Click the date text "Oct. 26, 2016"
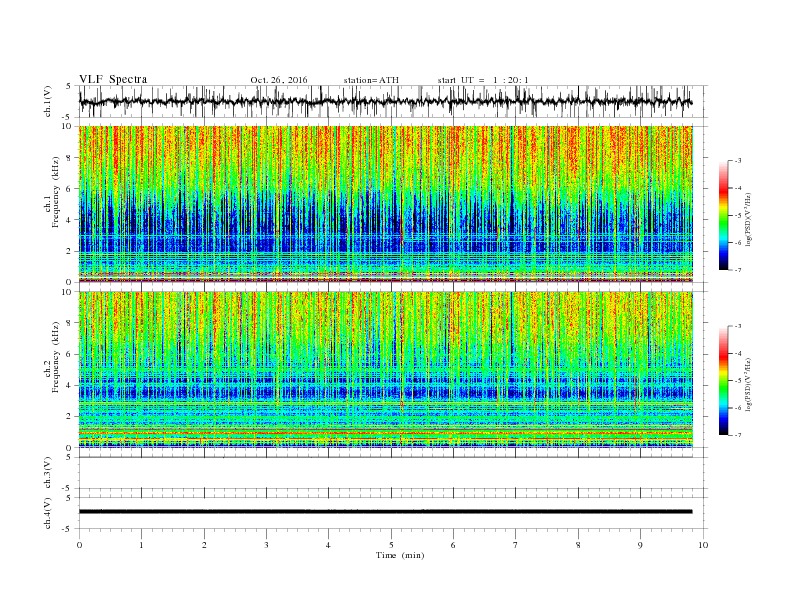The image size is (792, 612). point(279,80)
